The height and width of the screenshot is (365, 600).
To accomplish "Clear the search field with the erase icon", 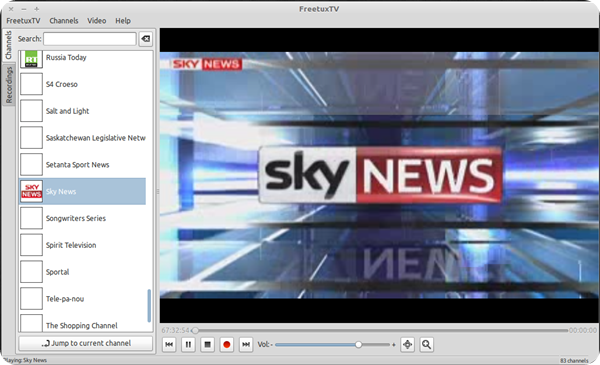I will 146,39.
